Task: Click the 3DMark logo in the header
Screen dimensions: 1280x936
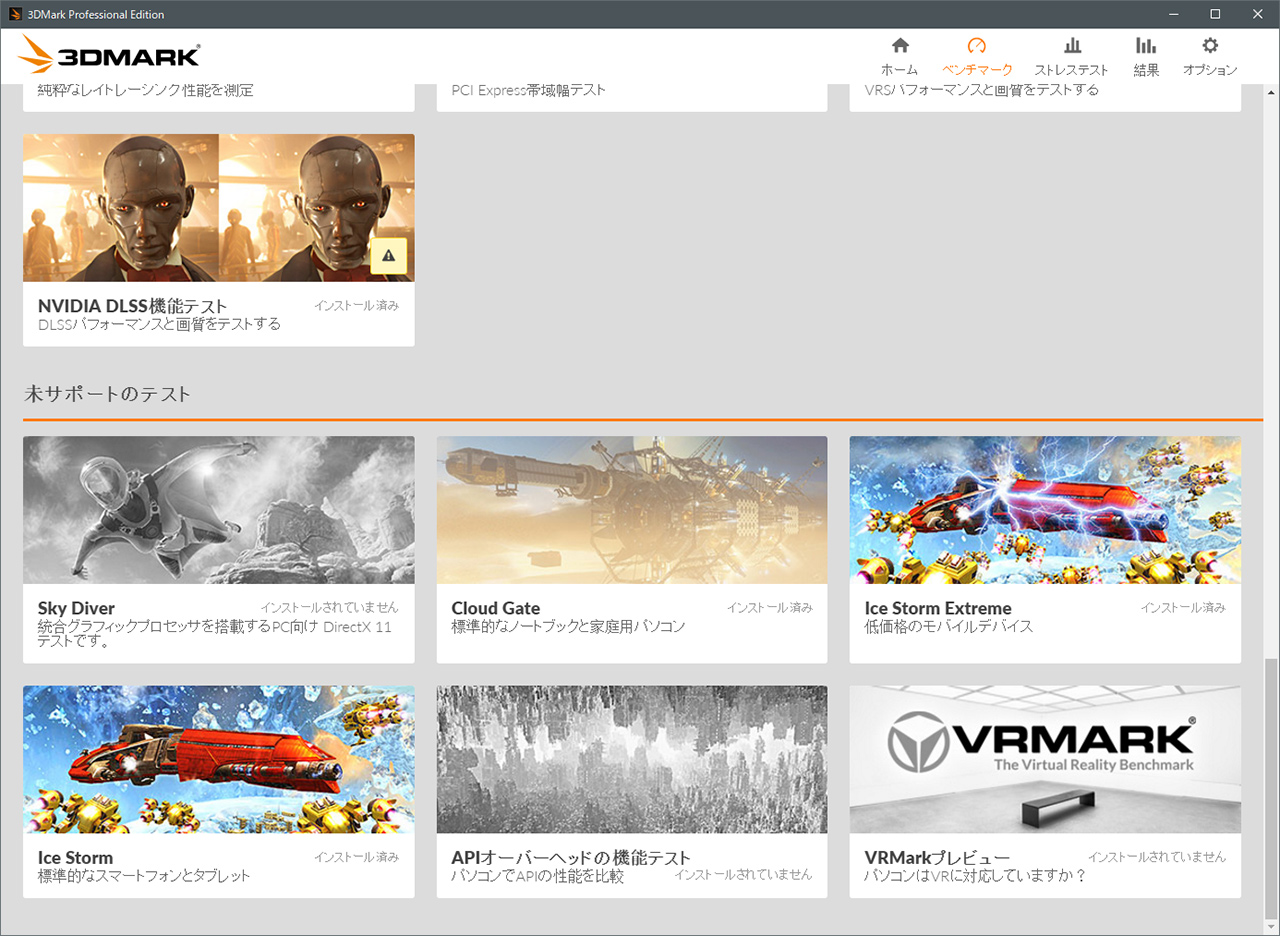Action: (x=110, y=55)
